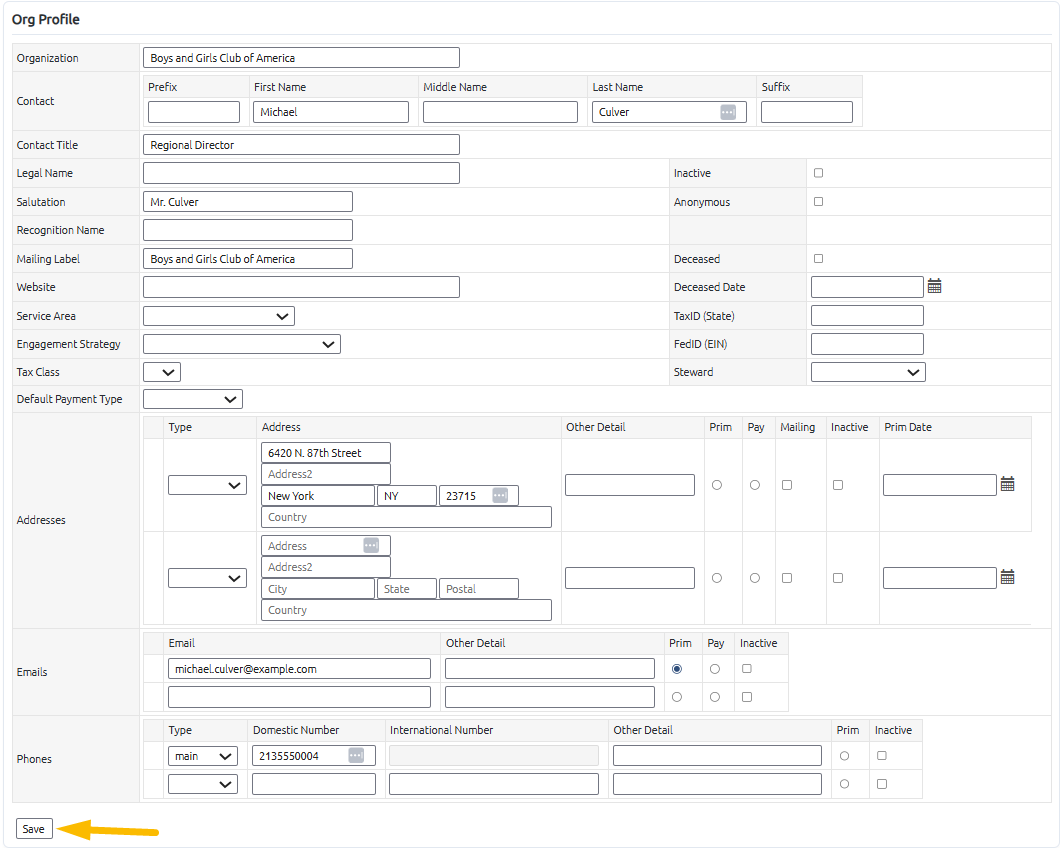Screen dimensions: 1060x848
Task: Open the Default Payment Type dropdown
Action: pyautogui.click(x=193, y=399)
